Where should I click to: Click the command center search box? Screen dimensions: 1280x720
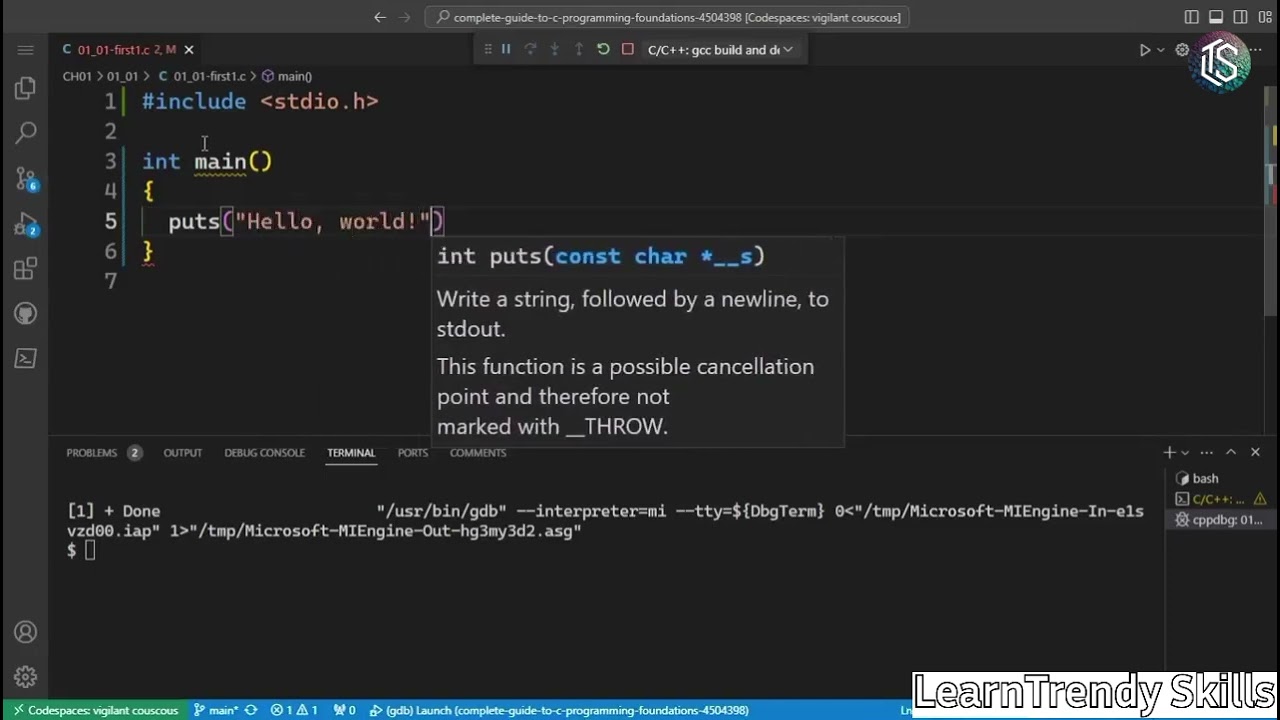pos(667,17)
